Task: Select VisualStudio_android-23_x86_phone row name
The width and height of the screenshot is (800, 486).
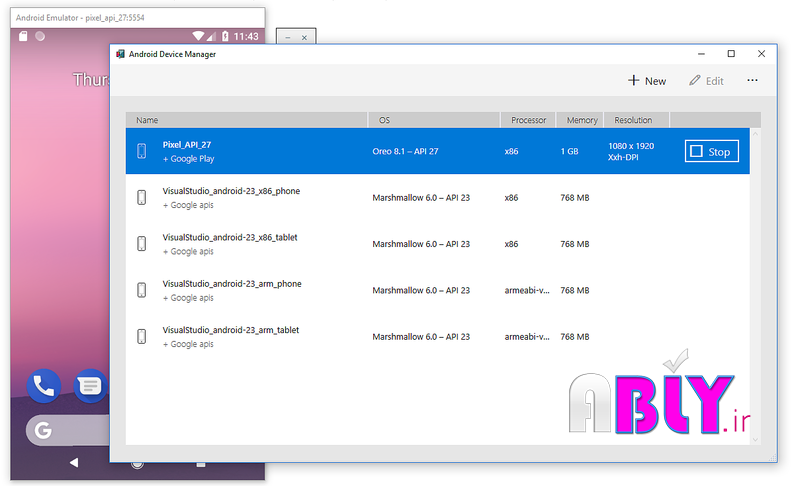Action: [231, 191]
